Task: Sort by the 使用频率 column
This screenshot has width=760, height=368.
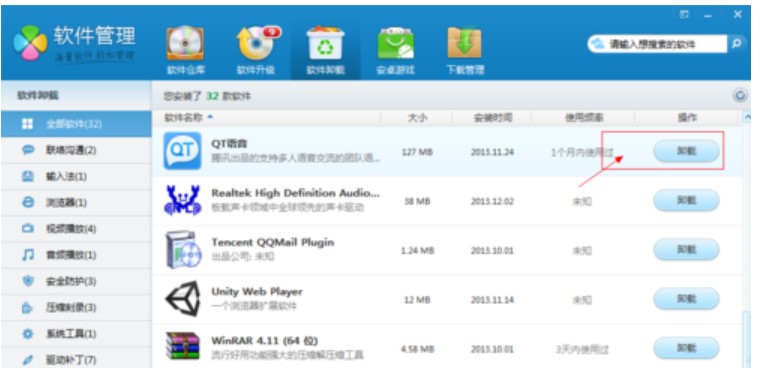Action: point(583,117)
